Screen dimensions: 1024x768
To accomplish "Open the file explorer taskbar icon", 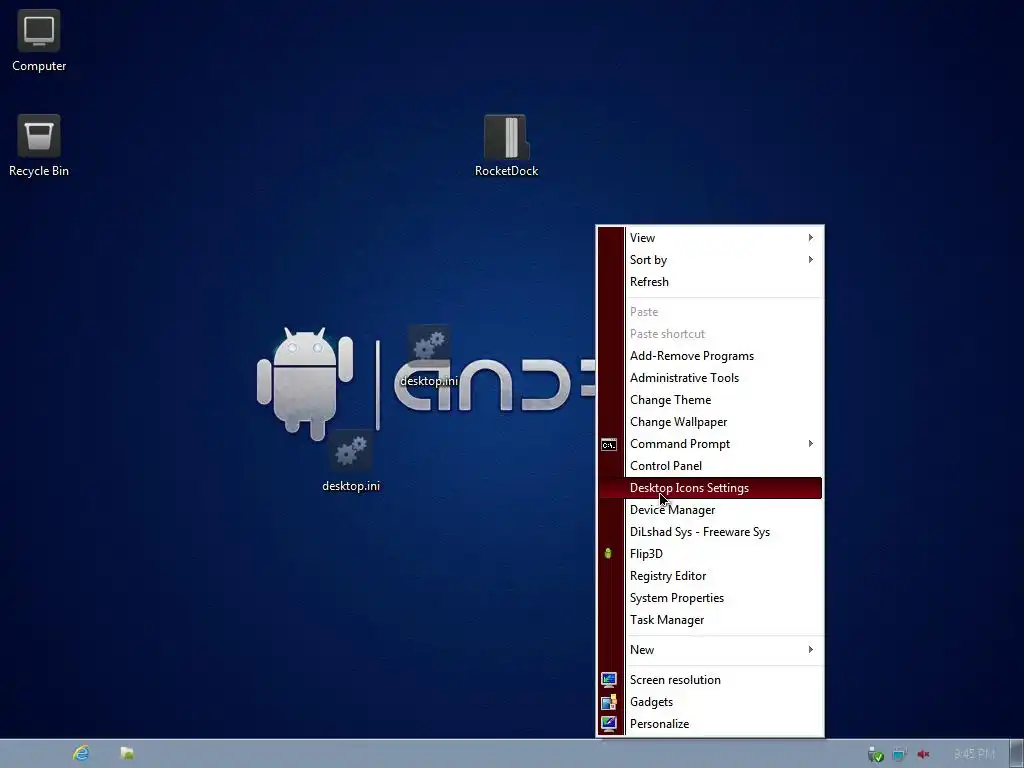I will 127,753.
